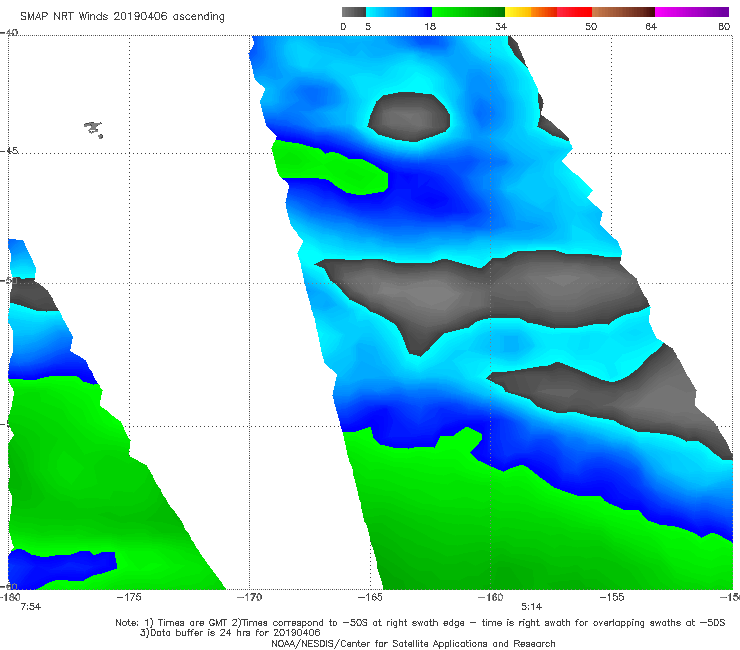The height and width of the screenshot is (650, 740).
Task: Click the magenta-purple segment of the color bar
Action: [692, 12]
